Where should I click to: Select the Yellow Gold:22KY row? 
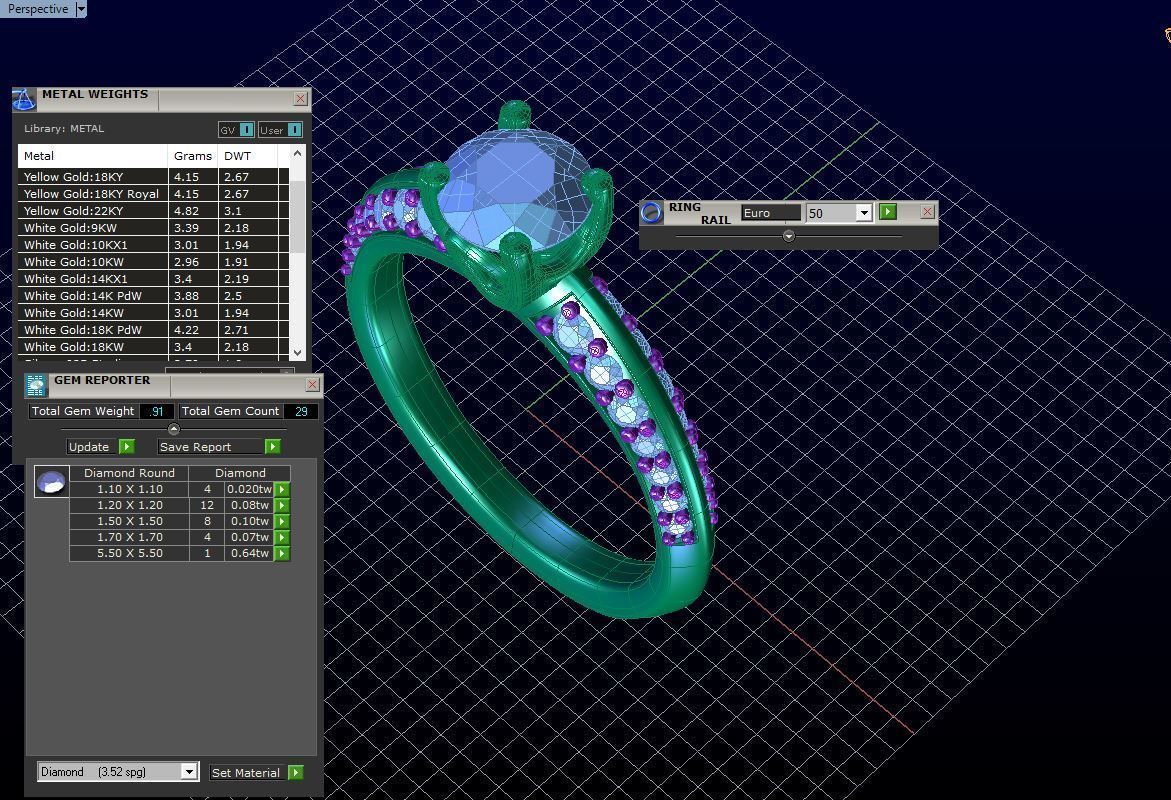153,211
